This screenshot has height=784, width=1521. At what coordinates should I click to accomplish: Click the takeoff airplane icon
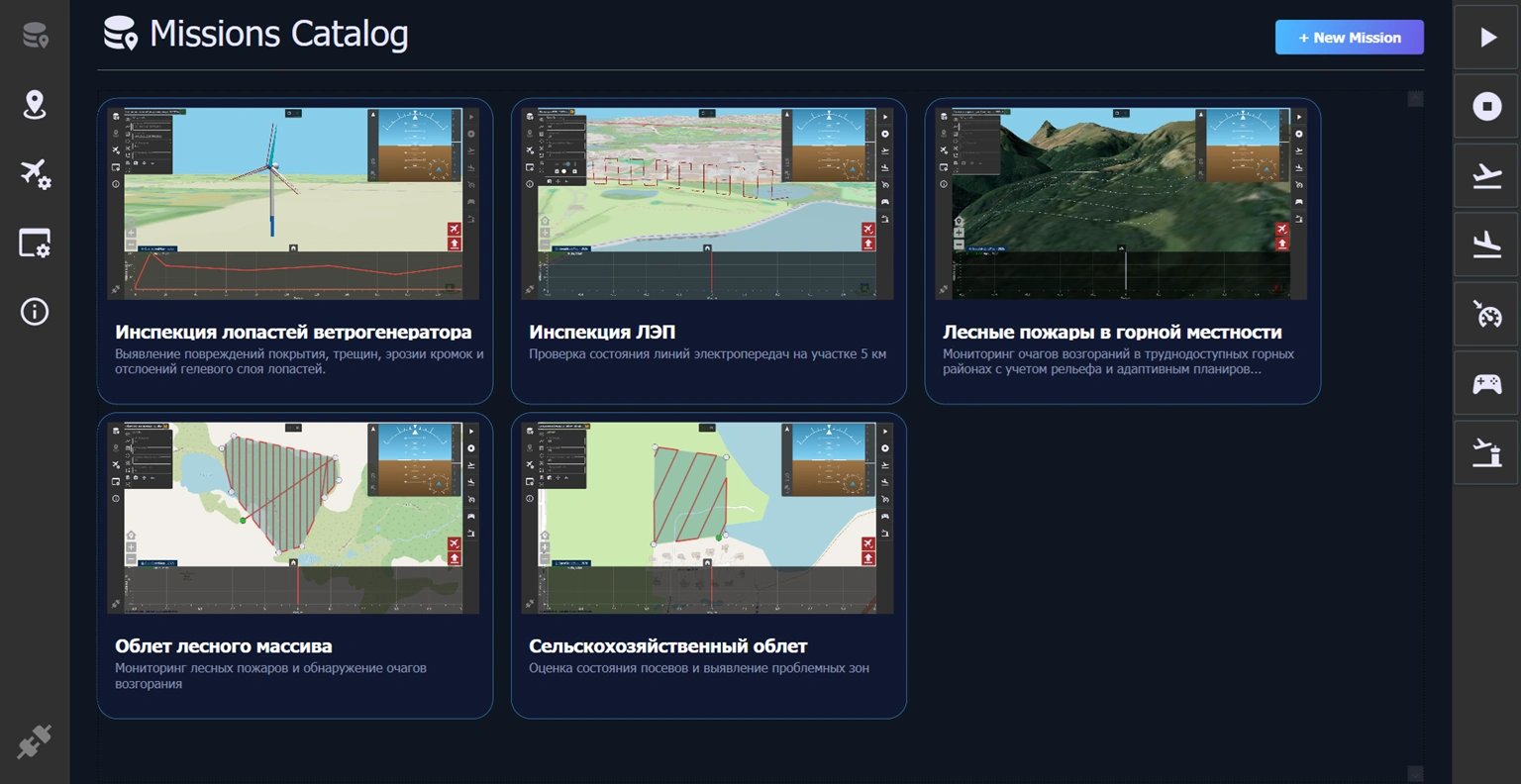tap(1486, 175)
